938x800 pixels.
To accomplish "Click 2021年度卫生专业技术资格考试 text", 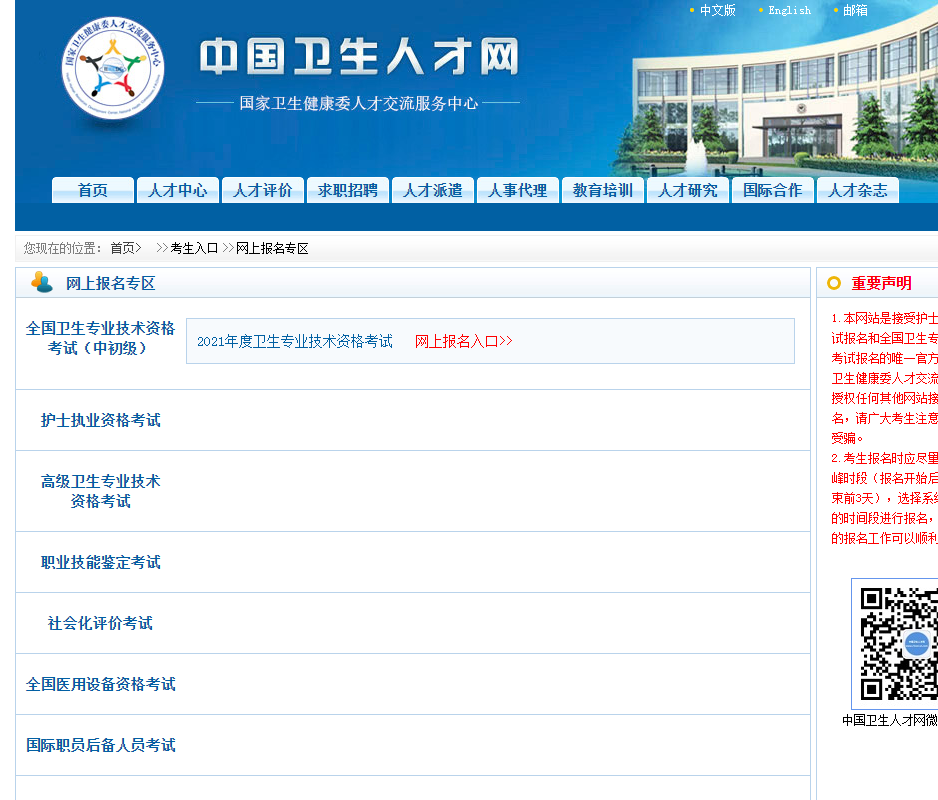I will pyautogui.click(x=295, y=341).
